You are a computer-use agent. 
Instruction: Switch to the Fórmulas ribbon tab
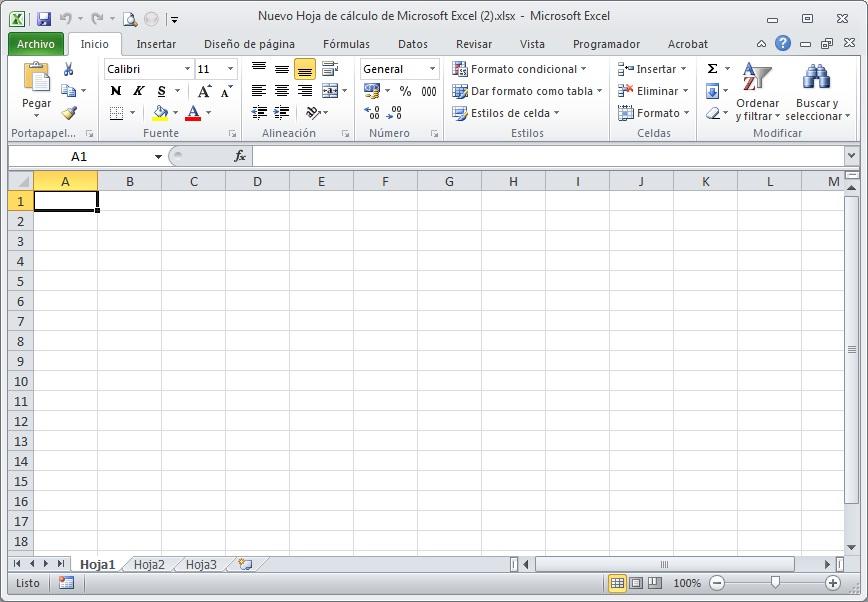pyautogui.click(x=345, y=44)
